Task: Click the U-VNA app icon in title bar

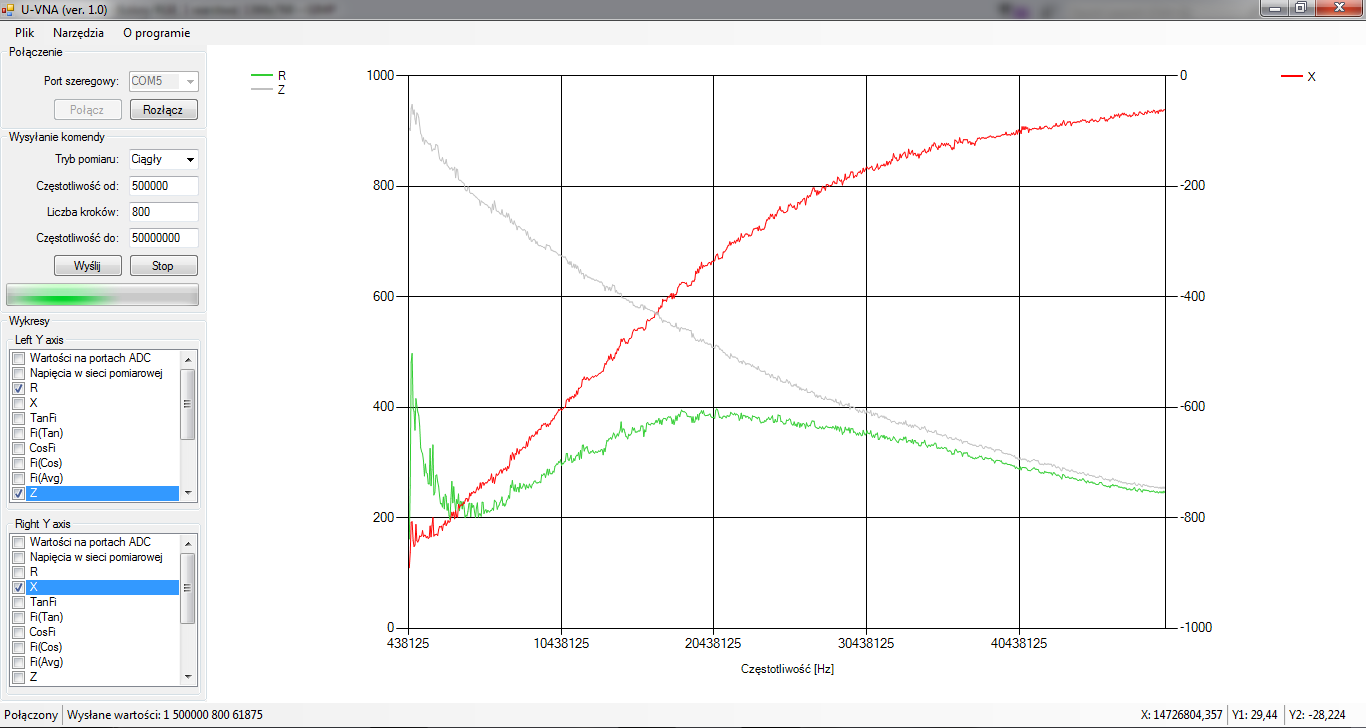Action: (x=9, y=9)
